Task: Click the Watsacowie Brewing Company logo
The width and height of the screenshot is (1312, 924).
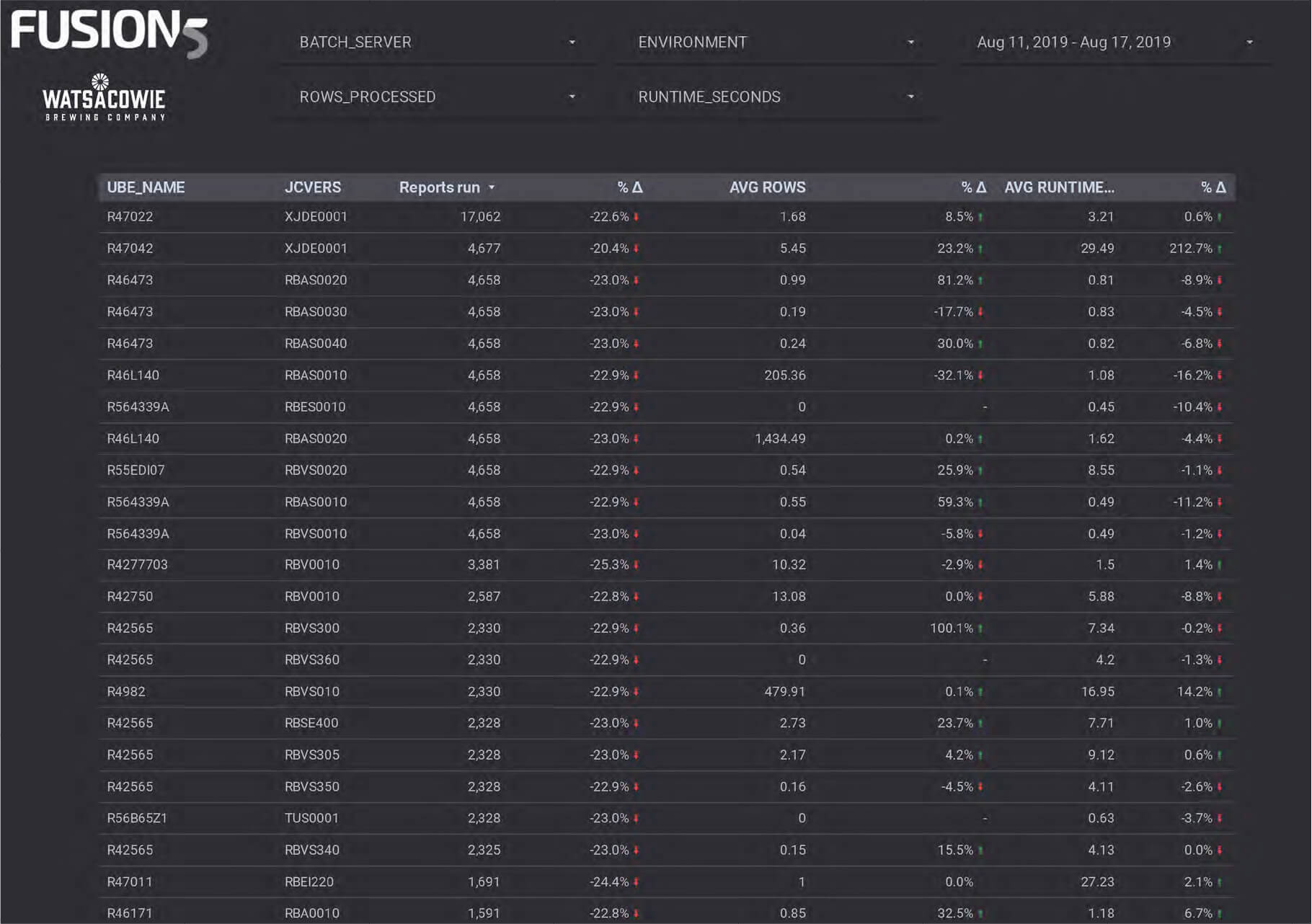Action: pos(105,97)
